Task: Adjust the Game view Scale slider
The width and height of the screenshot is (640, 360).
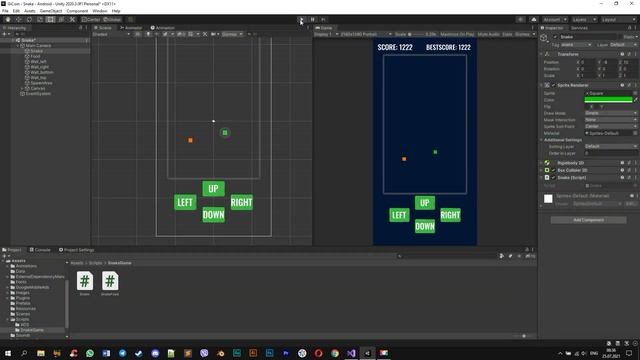Action: 416,34
